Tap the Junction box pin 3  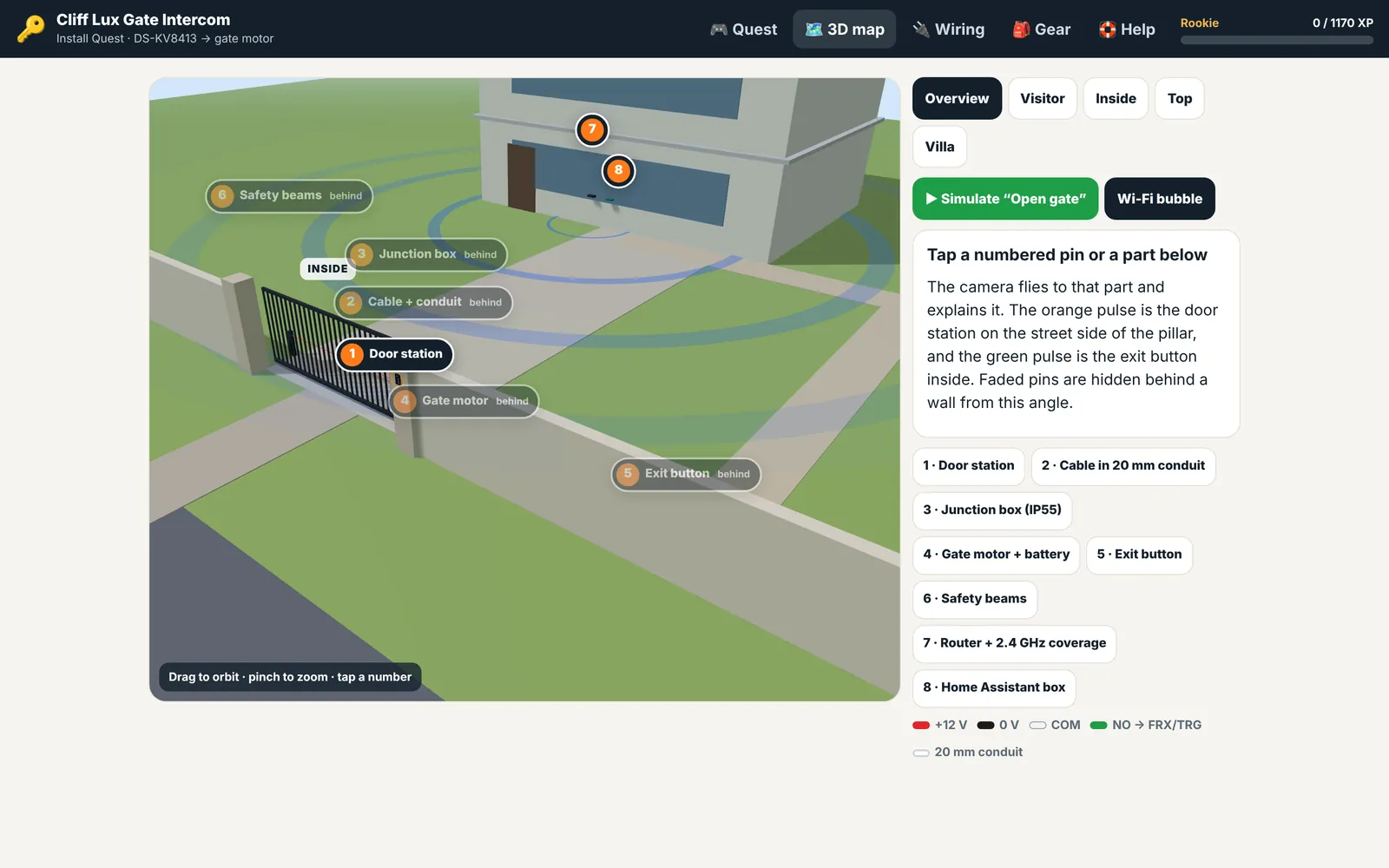[x=426, y=254]
